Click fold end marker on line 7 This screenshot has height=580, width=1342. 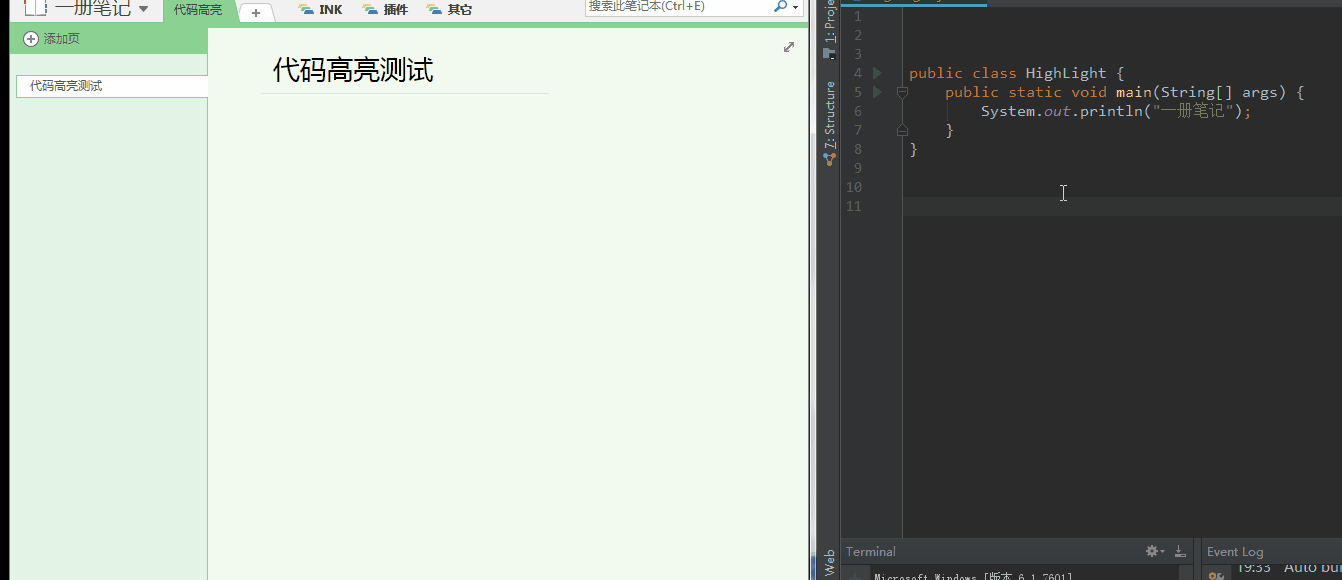click(902, 130)
